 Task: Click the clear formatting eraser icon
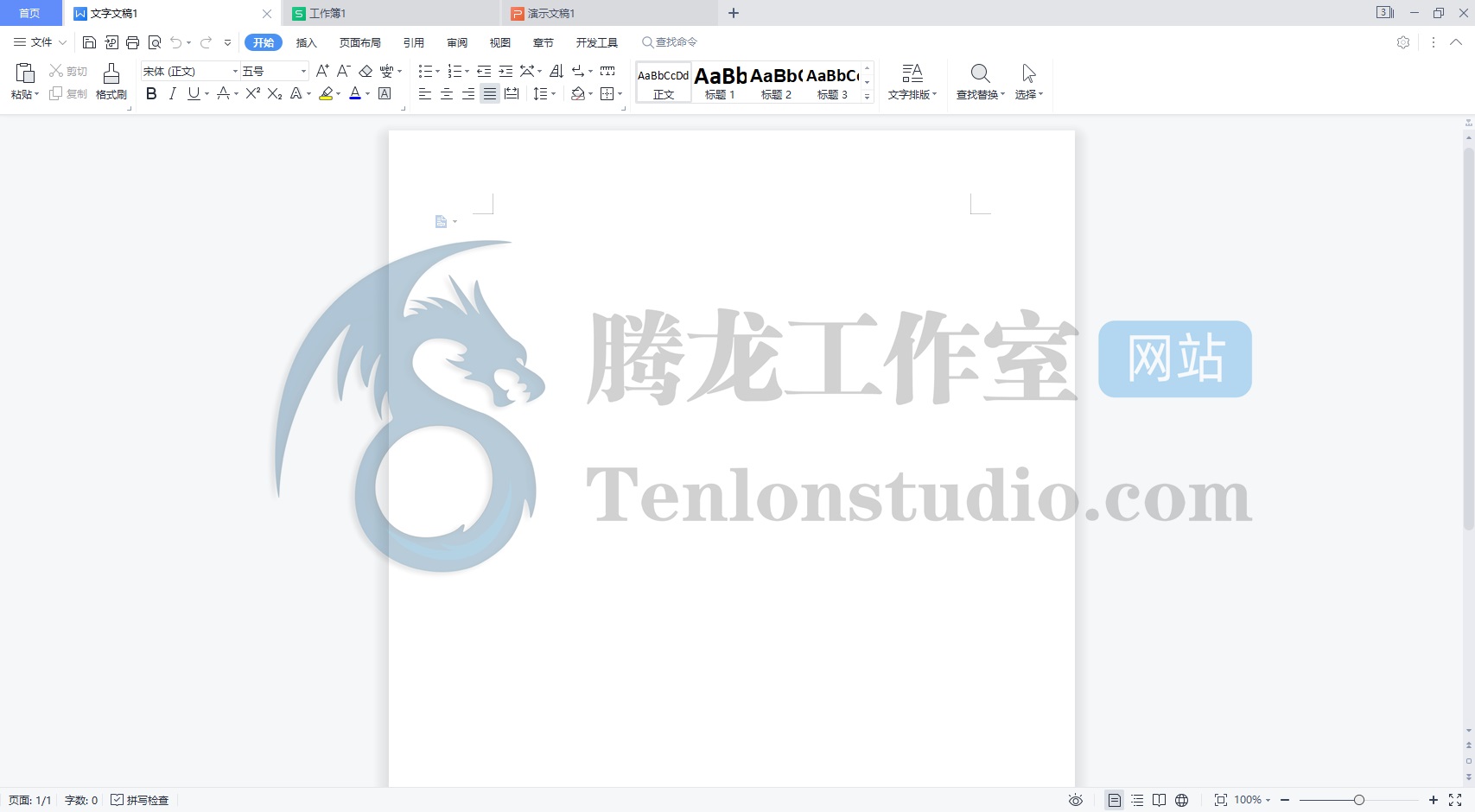[x=366, y=71]
